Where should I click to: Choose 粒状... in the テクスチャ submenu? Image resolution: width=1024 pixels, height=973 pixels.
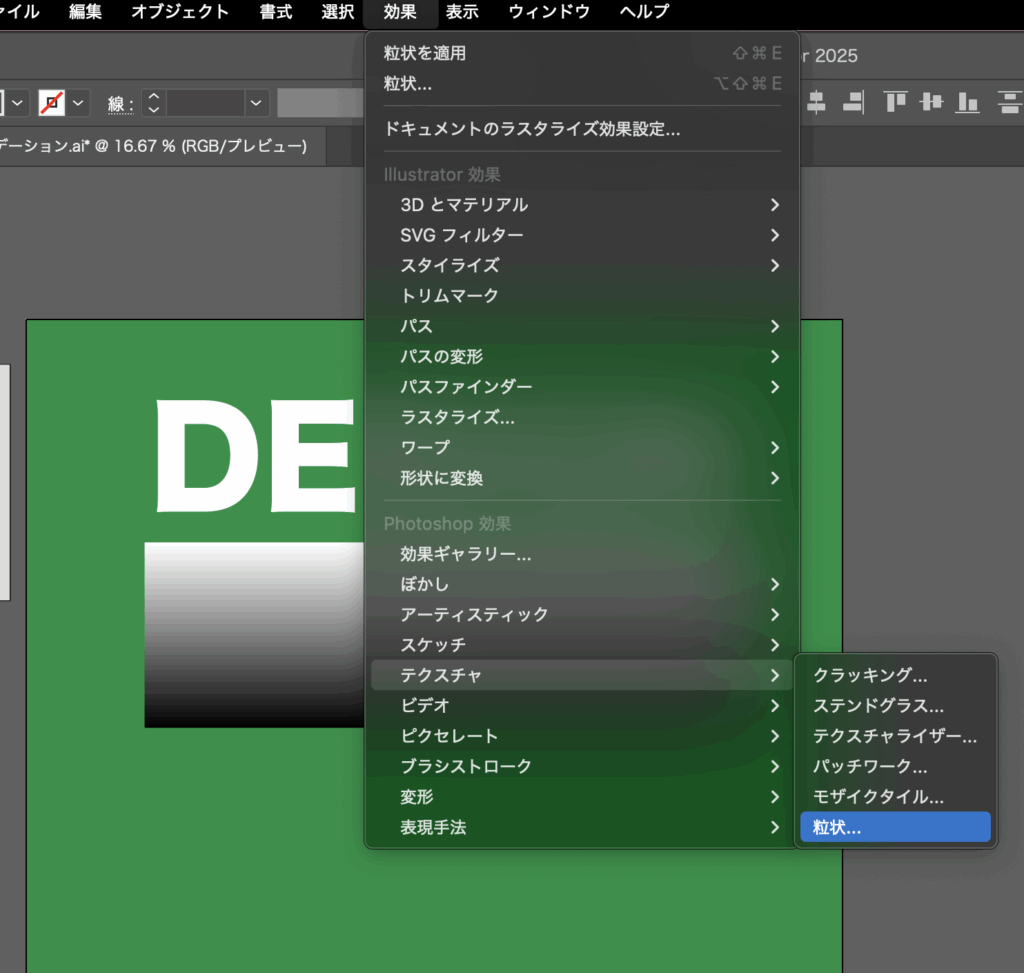click(x=895, y=827)
